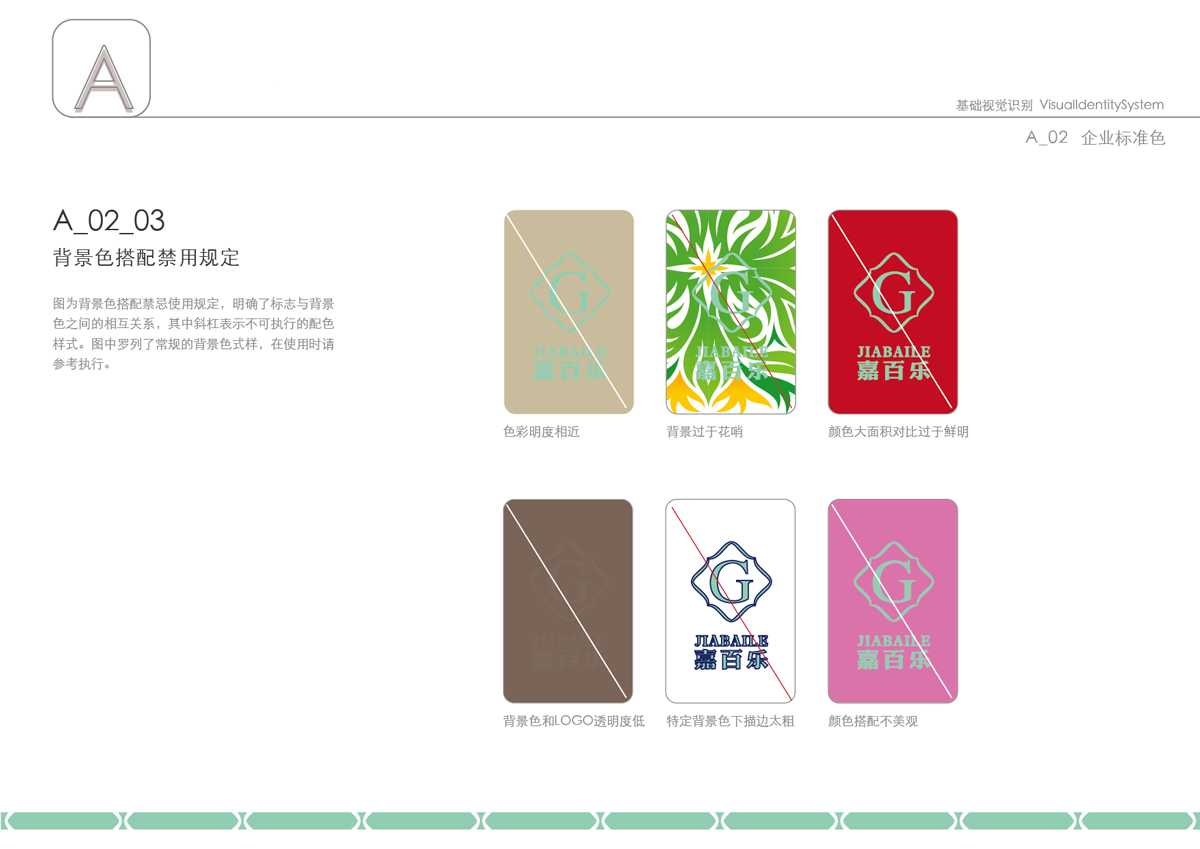This screenshot has width=1200, height=849.
Task: Click the G emblem on the red card
Action: tap(893, 296)
